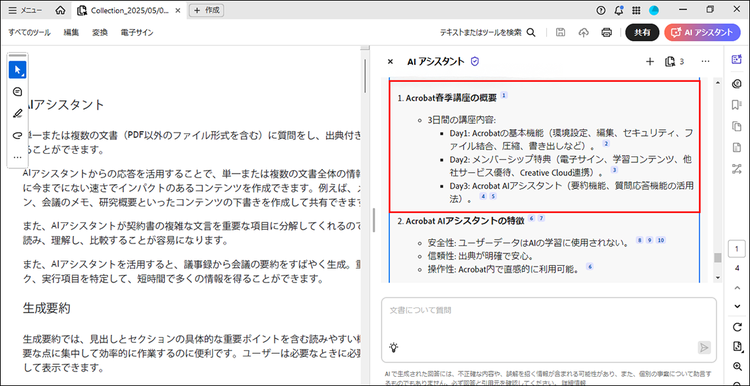Viewport: 750px width, 386px height.
Task: Open AI Assistant icon in right rail
Action: pos(737,59)
